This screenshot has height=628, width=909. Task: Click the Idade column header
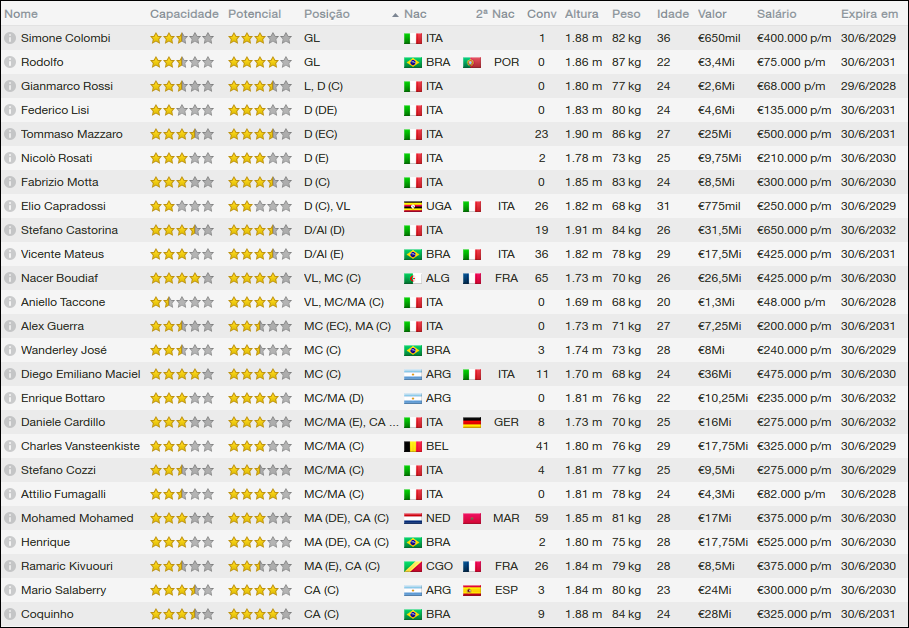click(x=672, y=14)
